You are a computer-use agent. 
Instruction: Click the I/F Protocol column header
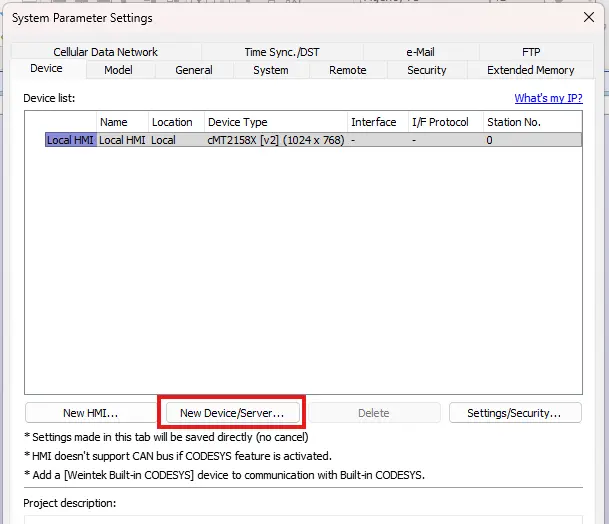click(x=446, y=122)
